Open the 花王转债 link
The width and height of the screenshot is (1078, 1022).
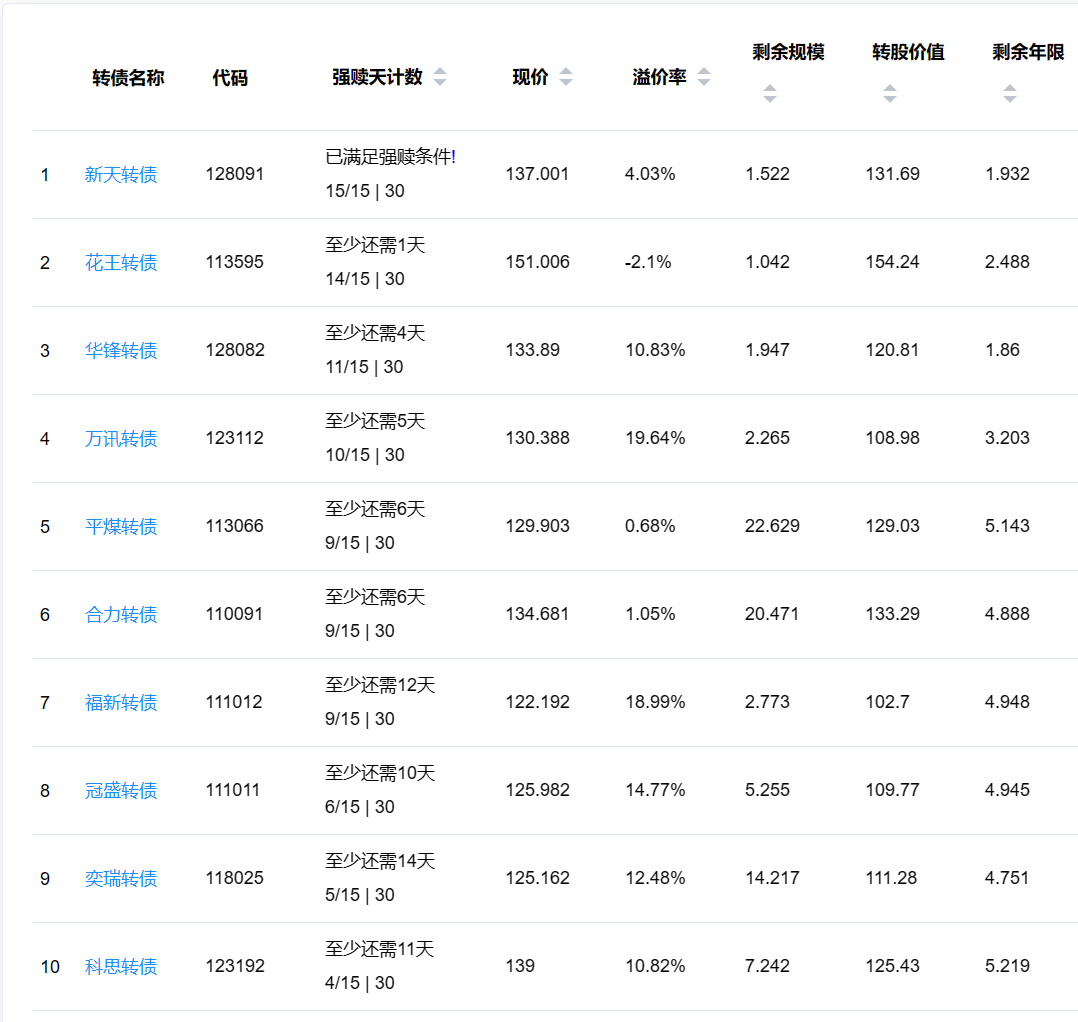point(121,263)
